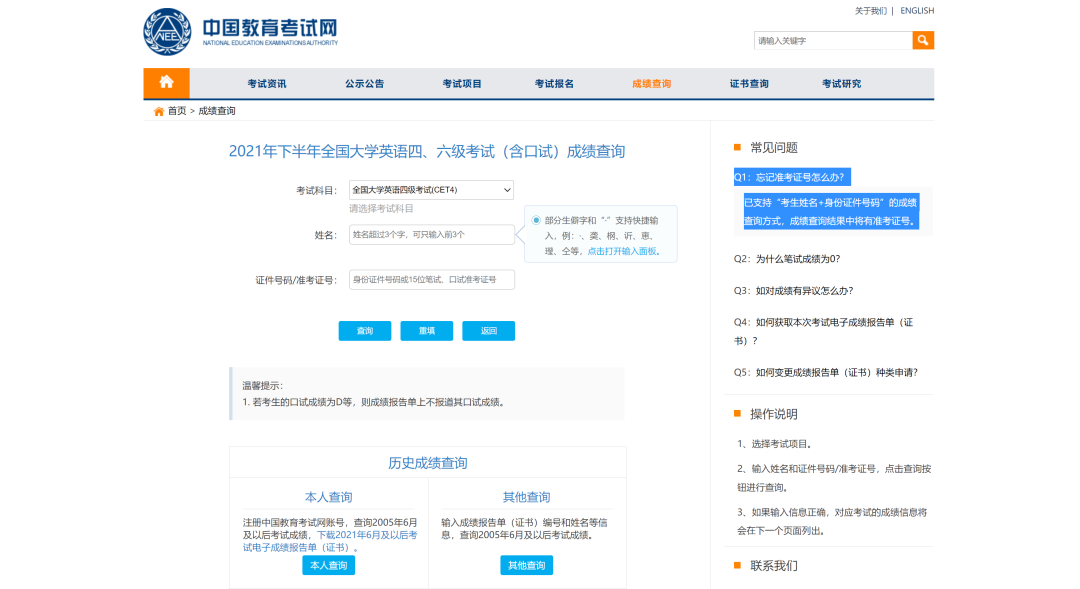Switch site language via ENGLISH link
The height and width of the screenshot is (589, 1080).
(x=916, y=11)
